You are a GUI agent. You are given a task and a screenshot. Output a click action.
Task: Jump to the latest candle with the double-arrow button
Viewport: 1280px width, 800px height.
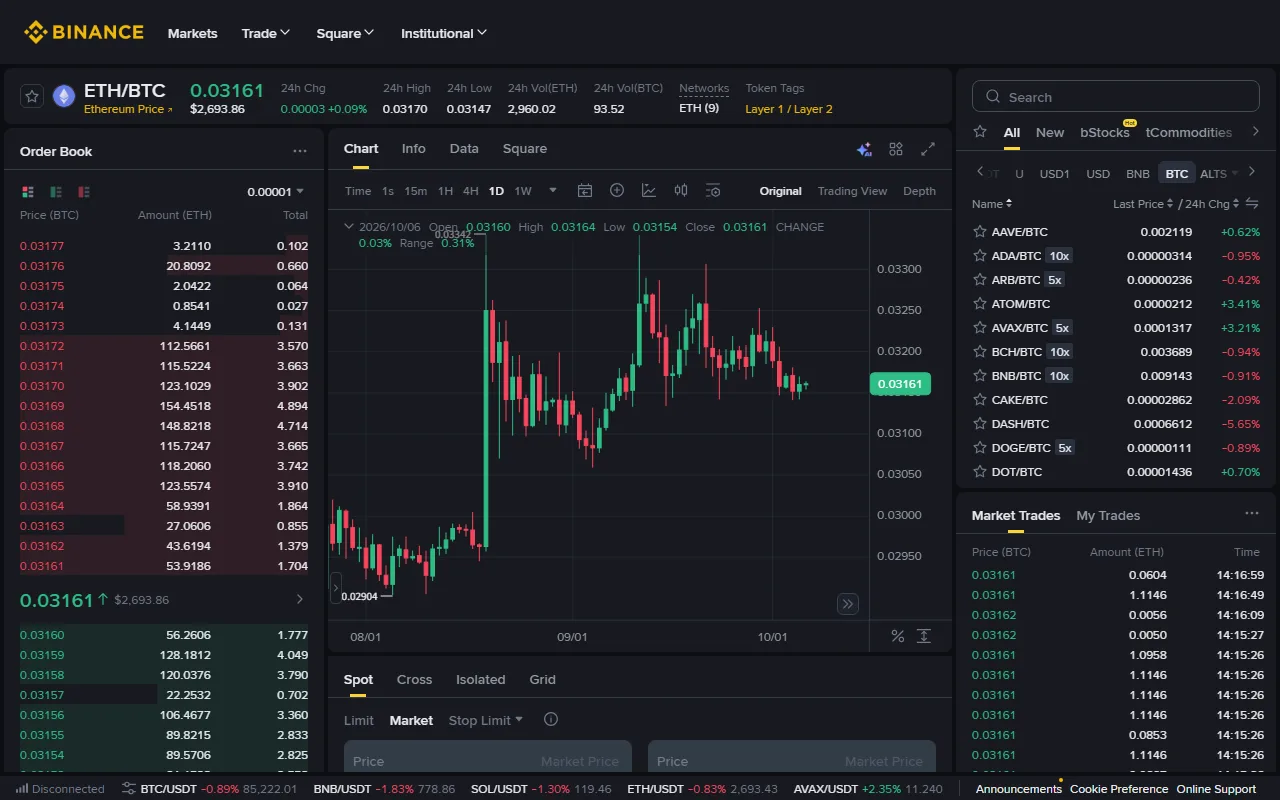point(848,603)
